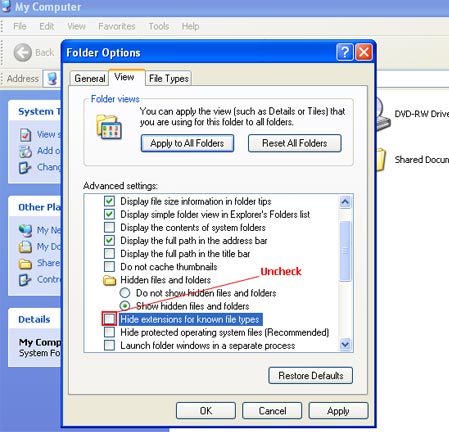Open the File menu in My Computer
Screen dimensions: 449x432
(20, 26)
